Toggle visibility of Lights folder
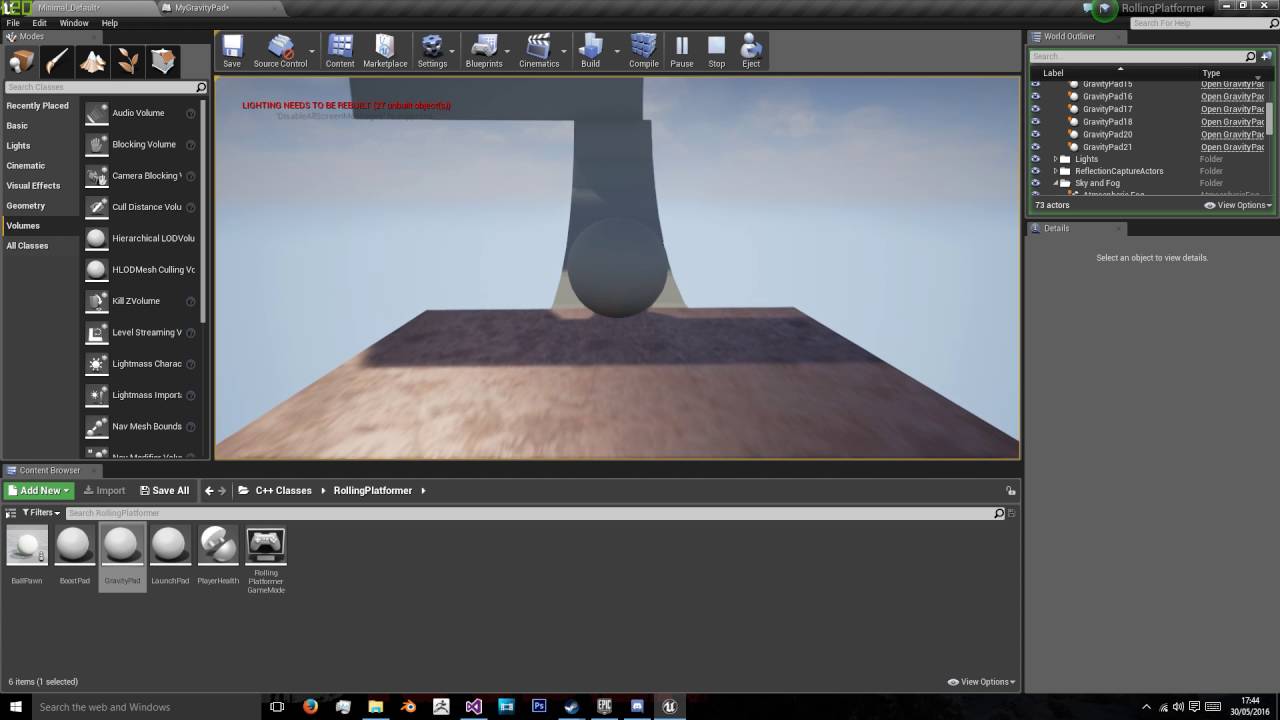Image resolution: width=1280 pixels, height=720 pixels. click(x=1036, y=159)
